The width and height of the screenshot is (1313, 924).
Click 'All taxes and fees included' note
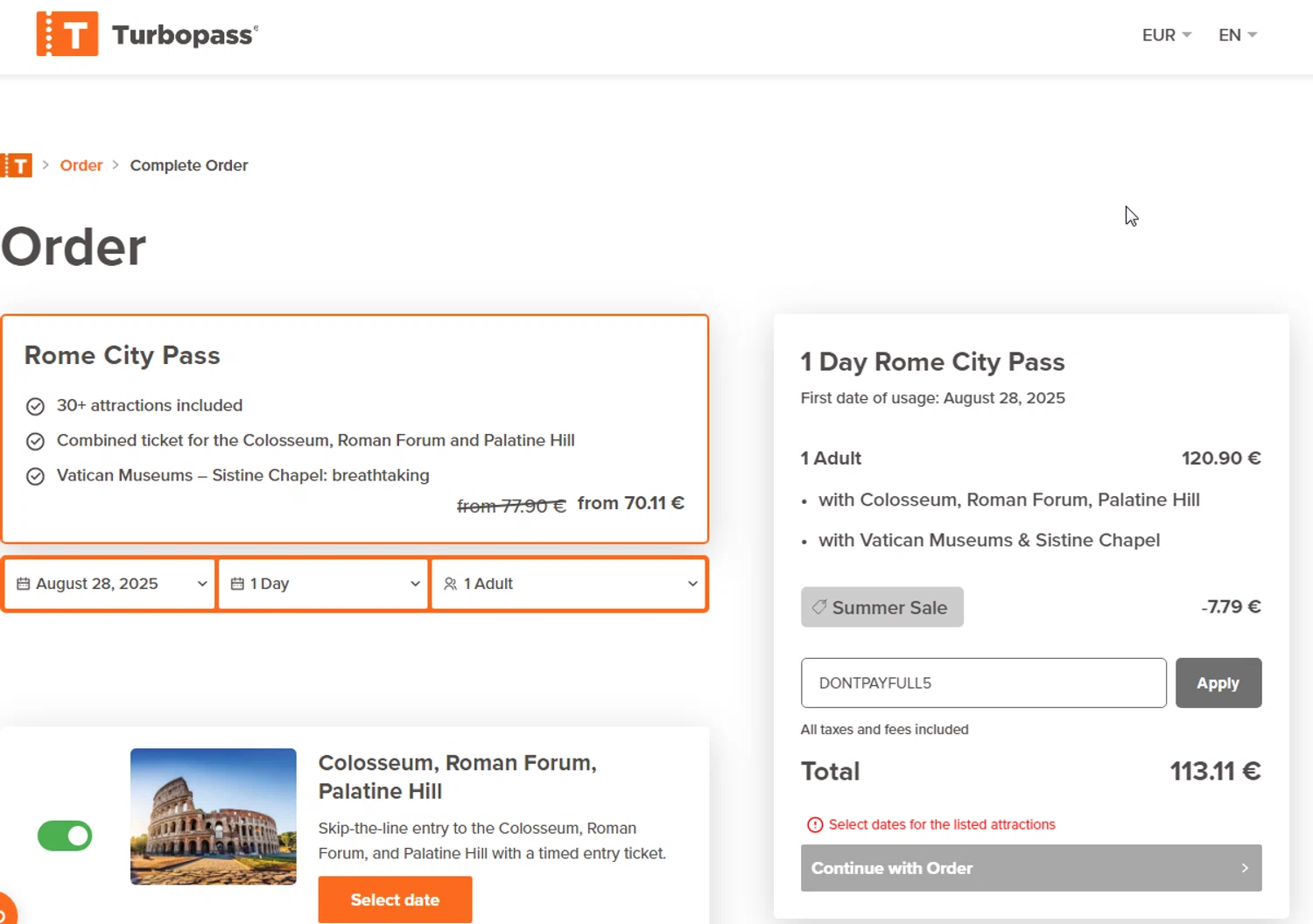point(884,730)
